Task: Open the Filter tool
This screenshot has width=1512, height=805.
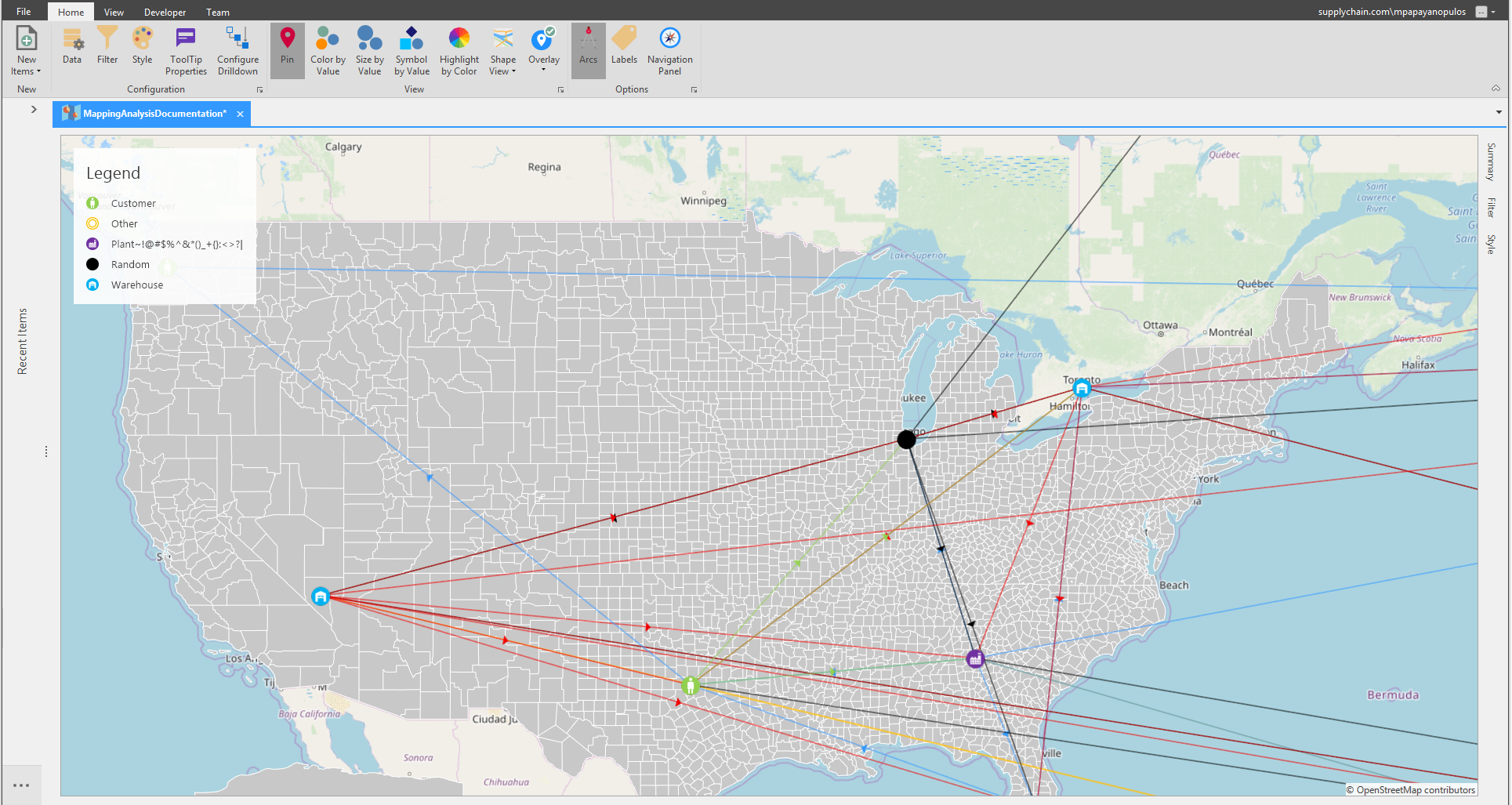Action: [107, 45]
